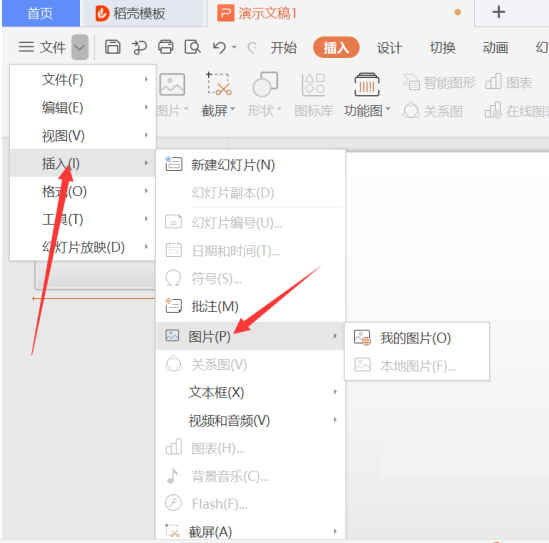Open the 设计 ribbon tab
The height and width of the screenshot is (543, 549).
coord(389,47)
